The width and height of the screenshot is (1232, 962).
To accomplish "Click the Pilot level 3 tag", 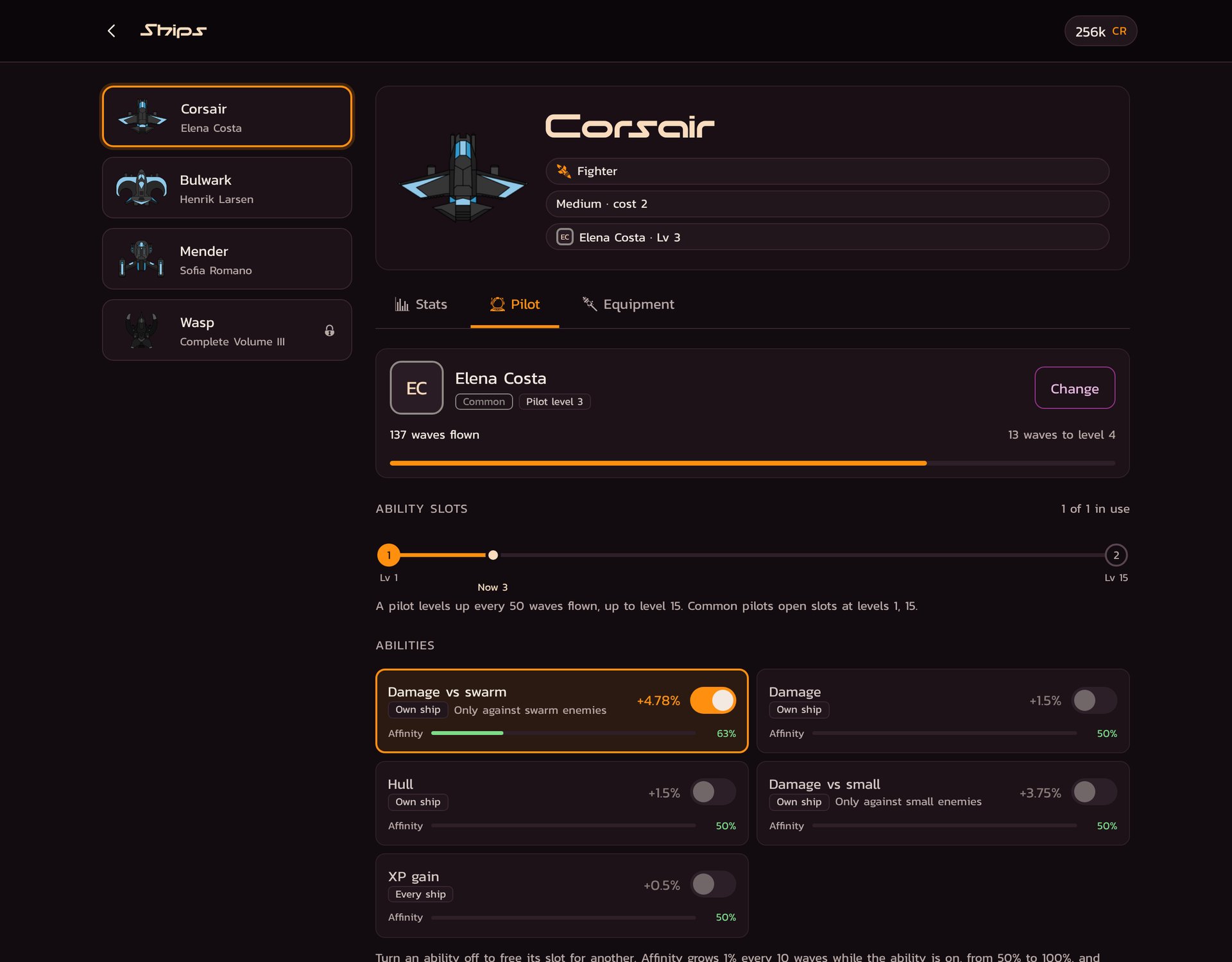I will (554, 401).
